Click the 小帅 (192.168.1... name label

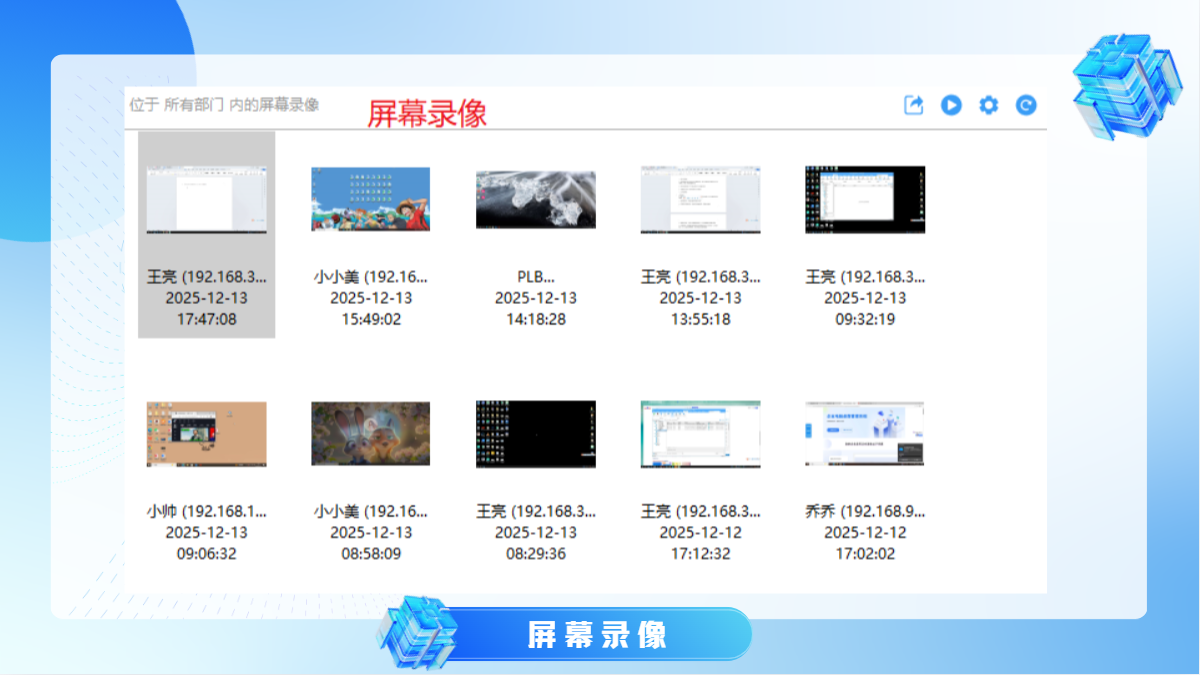coord(206,511)
